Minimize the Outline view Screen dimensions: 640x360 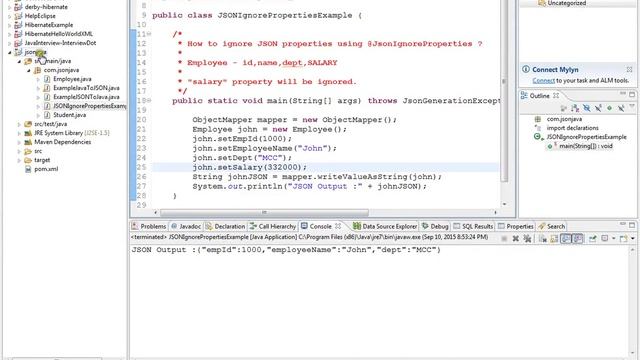(x=623, y=93)
